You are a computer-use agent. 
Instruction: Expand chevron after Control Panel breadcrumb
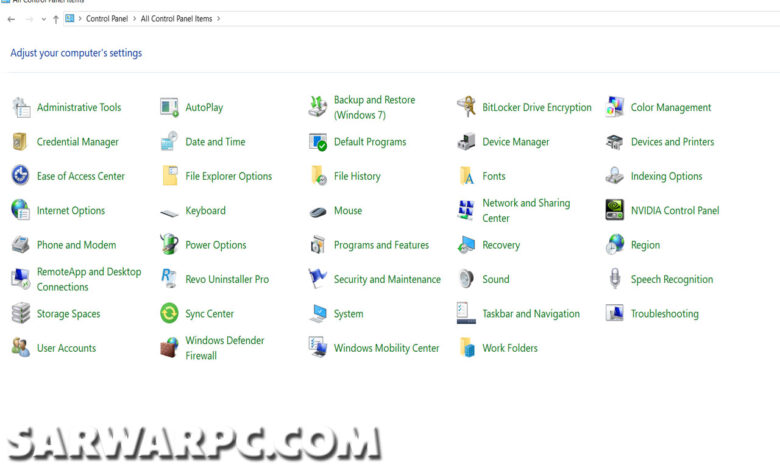(x=134, y=19)
